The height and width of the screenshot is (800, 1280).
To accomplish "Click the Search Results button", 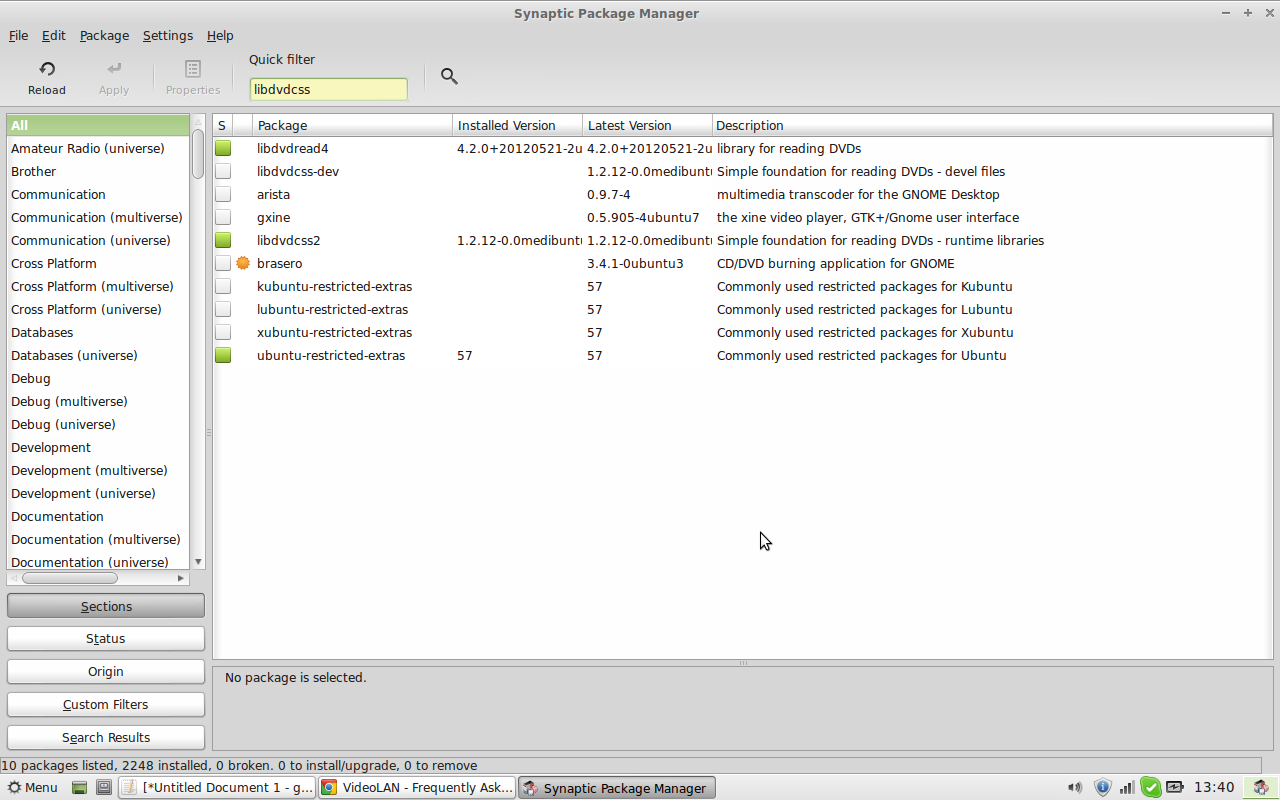I will tap(106, 737).
